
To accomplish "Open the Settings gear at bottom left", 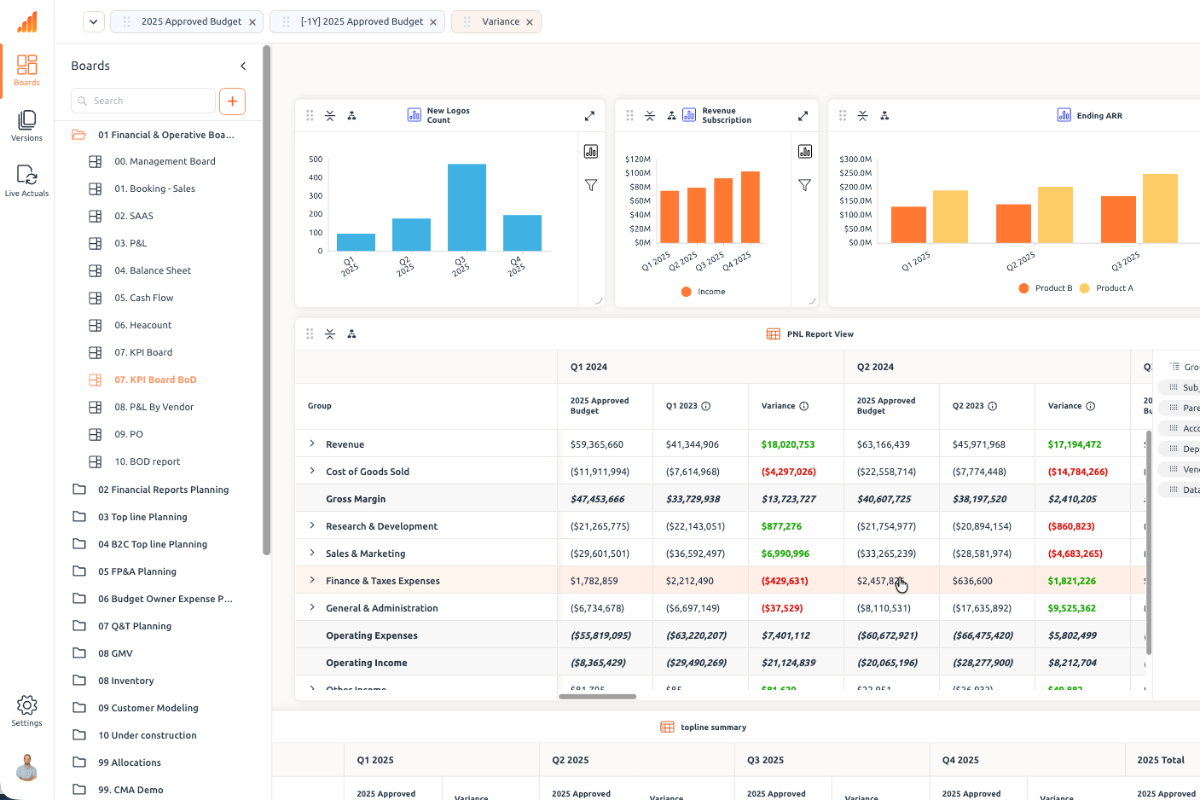I will pyautogui.click(x=27, y=705).
